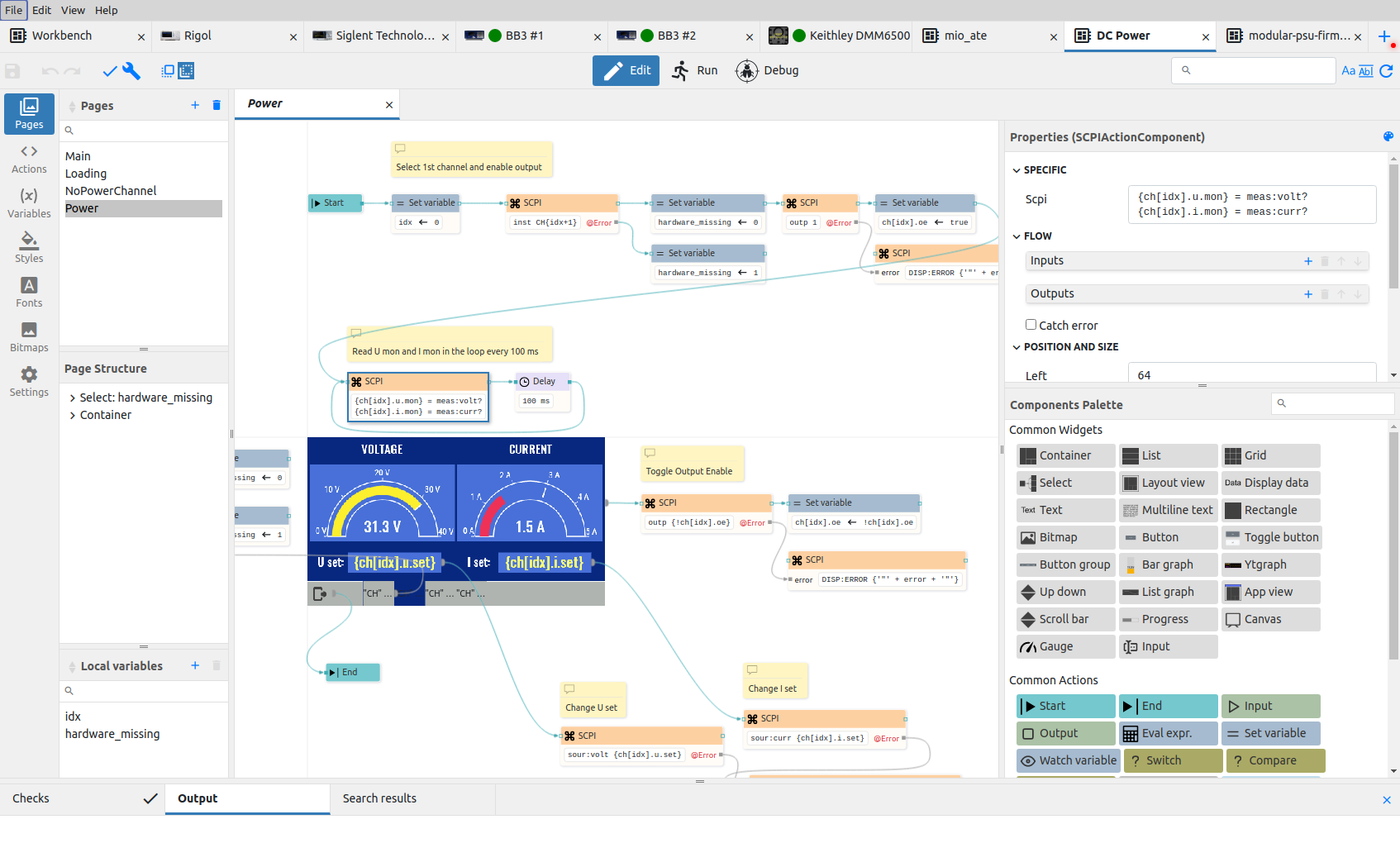Delete the selected page with trash icon
Viewport: 1400px width, 843px height.
217,105
